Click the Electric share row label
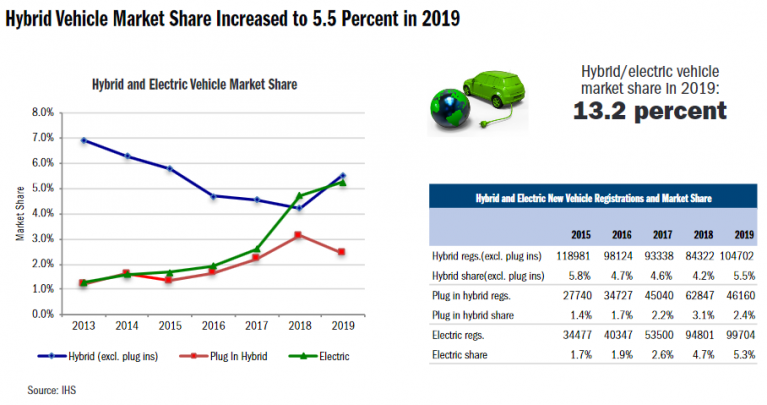Image resolution: width=767 pixels, height=405 pixels. [459, 355]
